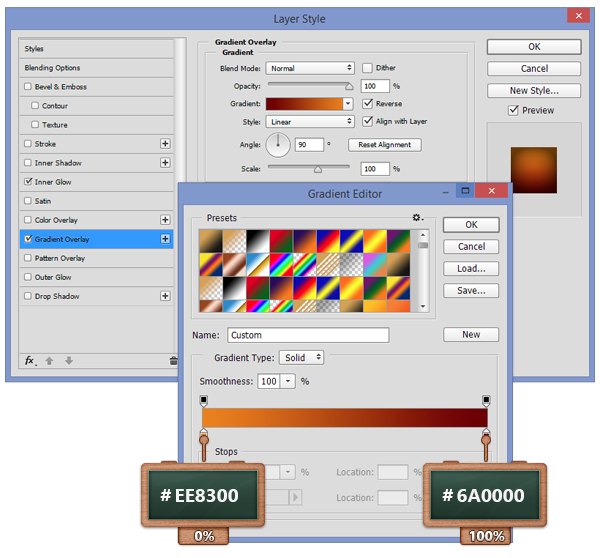Click the plus icon next to Color Overlay
The height and width of the screenshot is (558, 600).
tap(165, 220)
